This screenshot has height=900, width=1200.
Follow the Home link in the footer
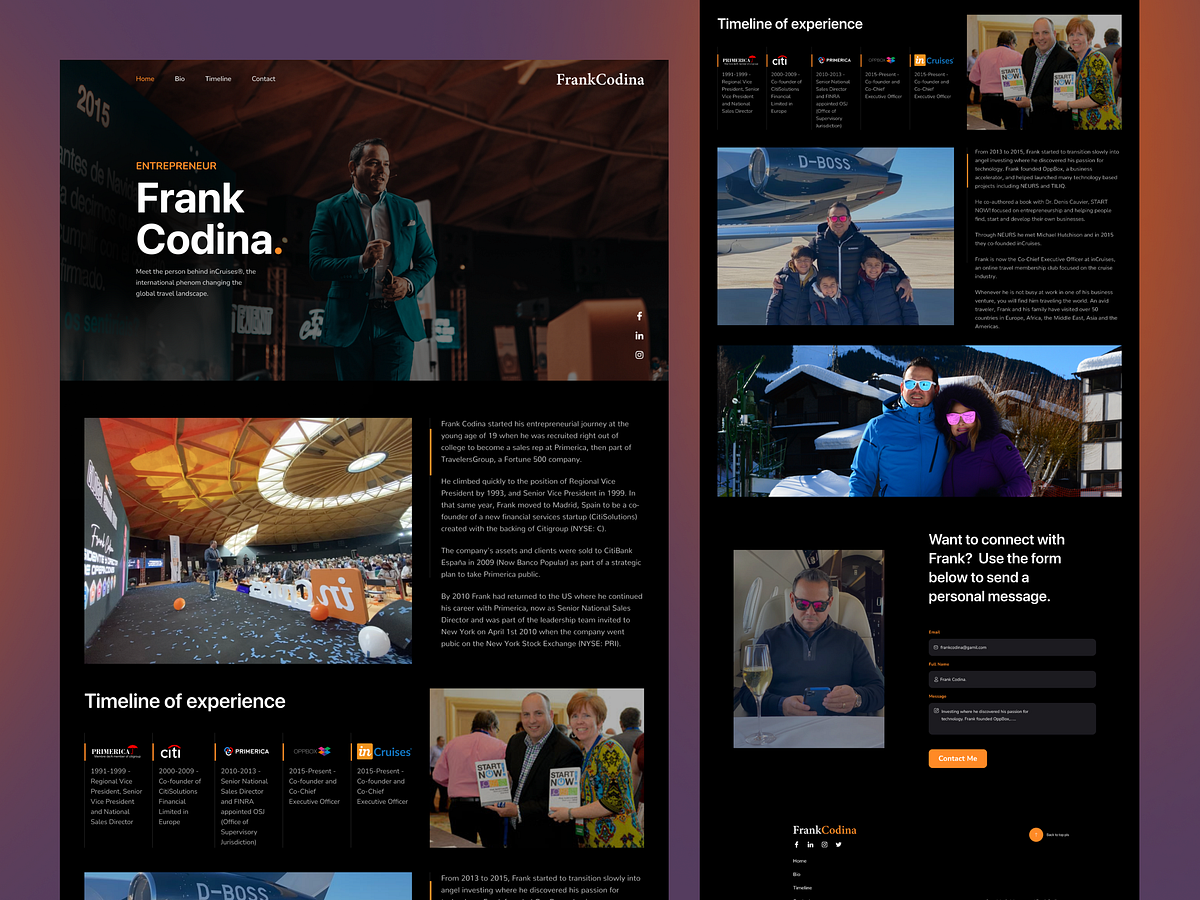[x=799, y=861]
